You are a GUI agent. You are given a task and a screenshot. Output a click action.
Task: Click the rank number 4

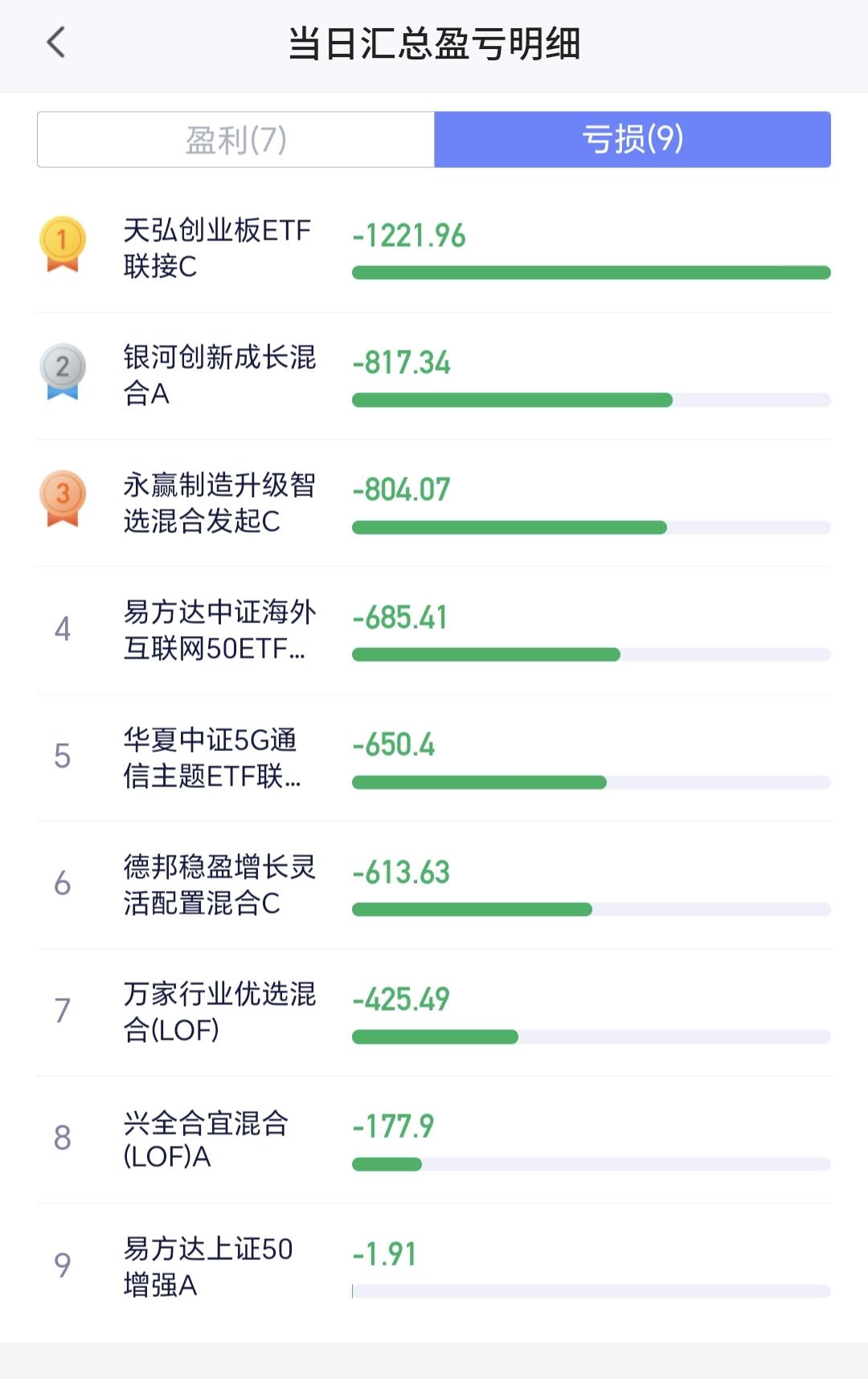63,629
